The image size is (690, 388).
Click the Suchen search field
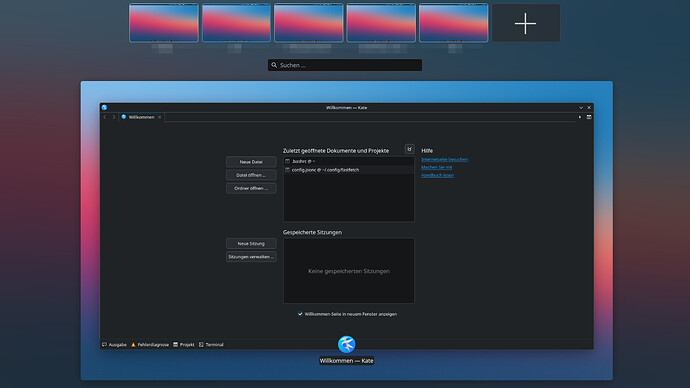345,65
